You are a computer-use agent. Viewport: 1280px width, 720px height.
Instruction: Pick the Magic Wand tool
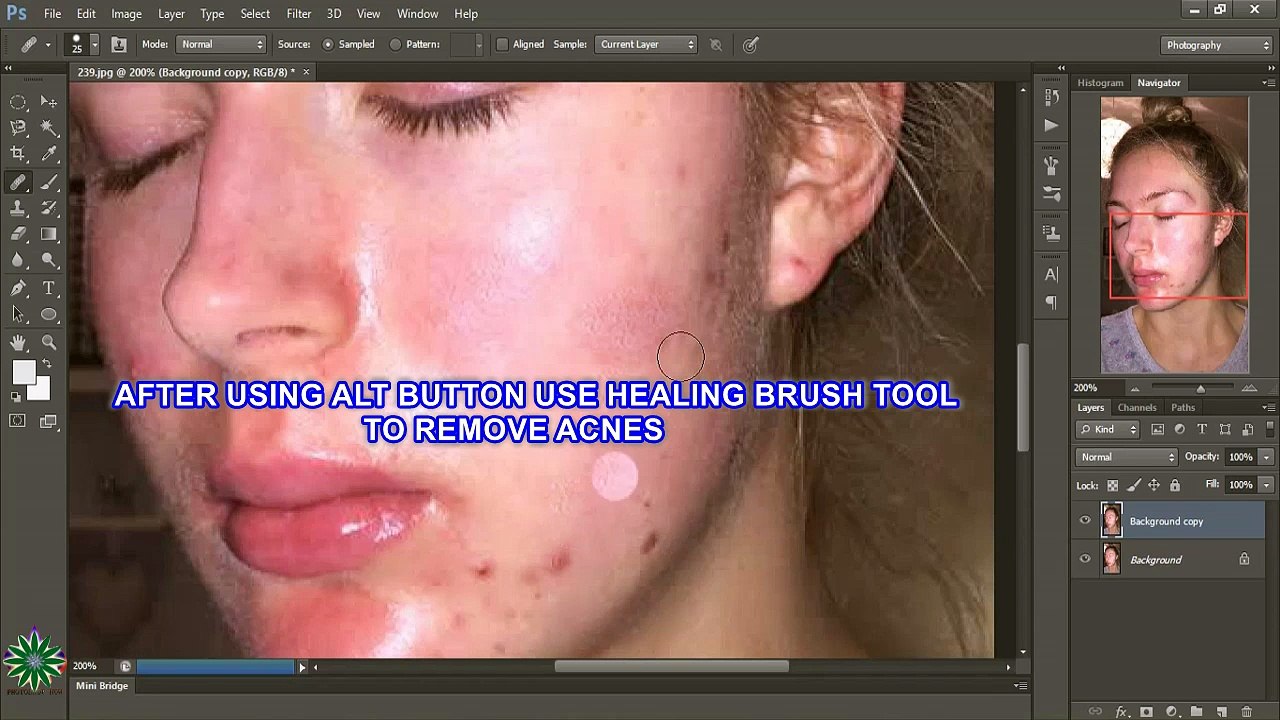point(49,128)
